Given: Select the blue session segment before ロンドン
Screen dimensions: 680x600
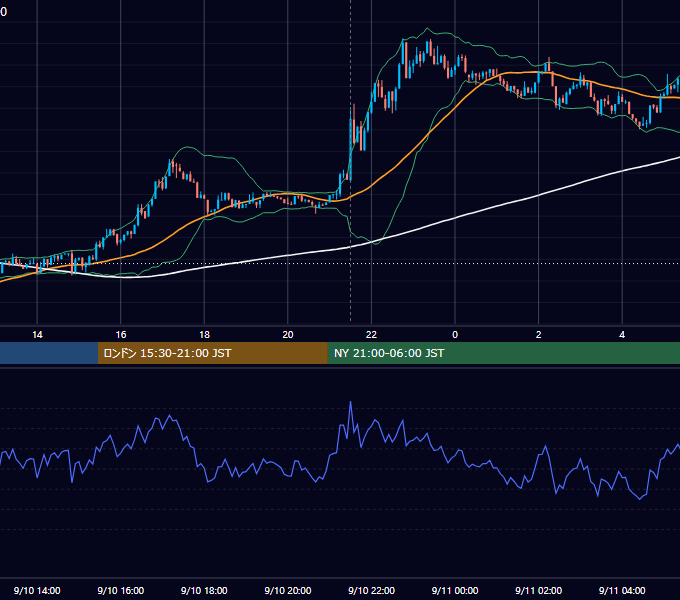Looking at the screenshot, I should pos(49,353).
